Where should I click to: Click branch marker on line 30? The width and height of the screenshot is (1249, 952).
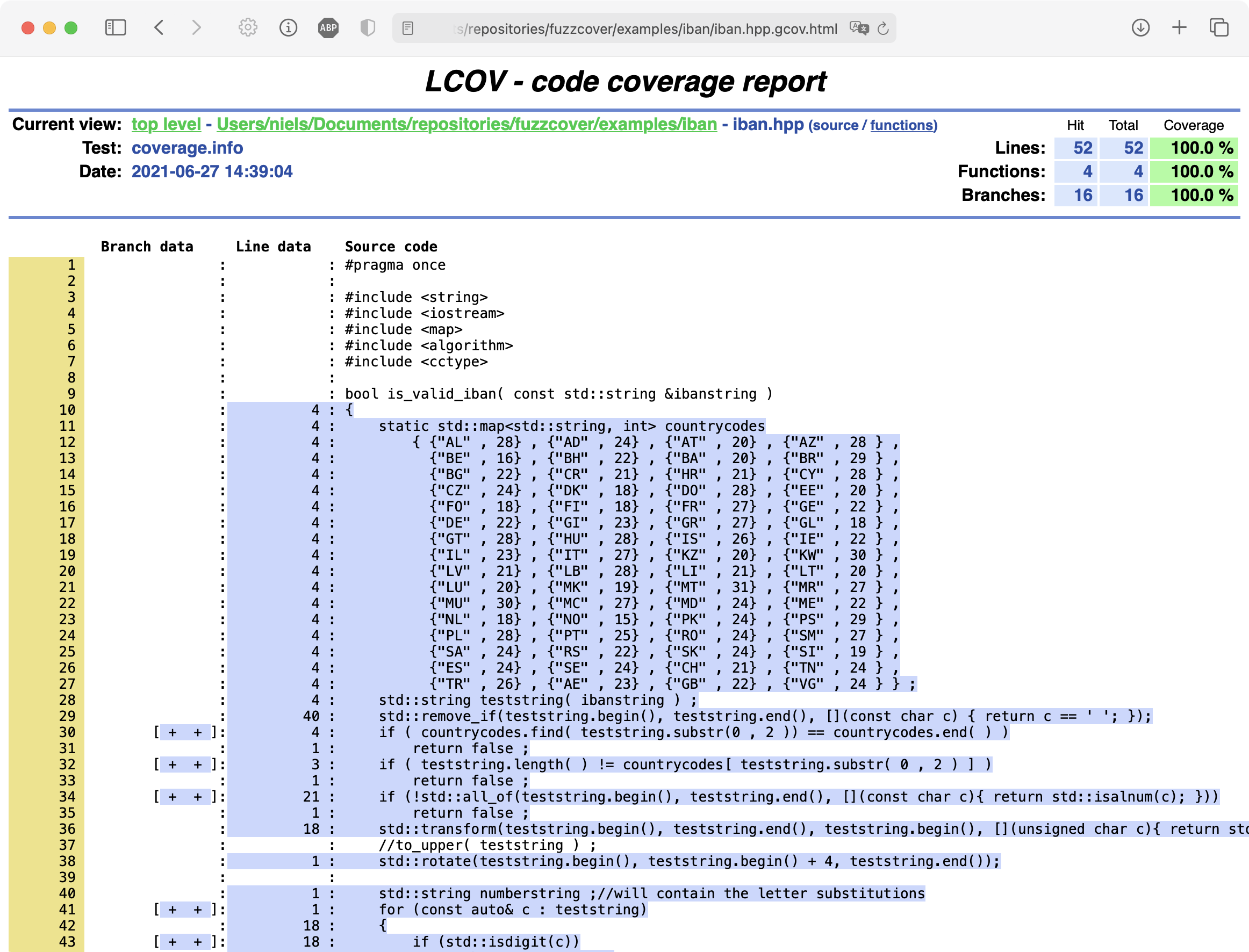point(185,732)
